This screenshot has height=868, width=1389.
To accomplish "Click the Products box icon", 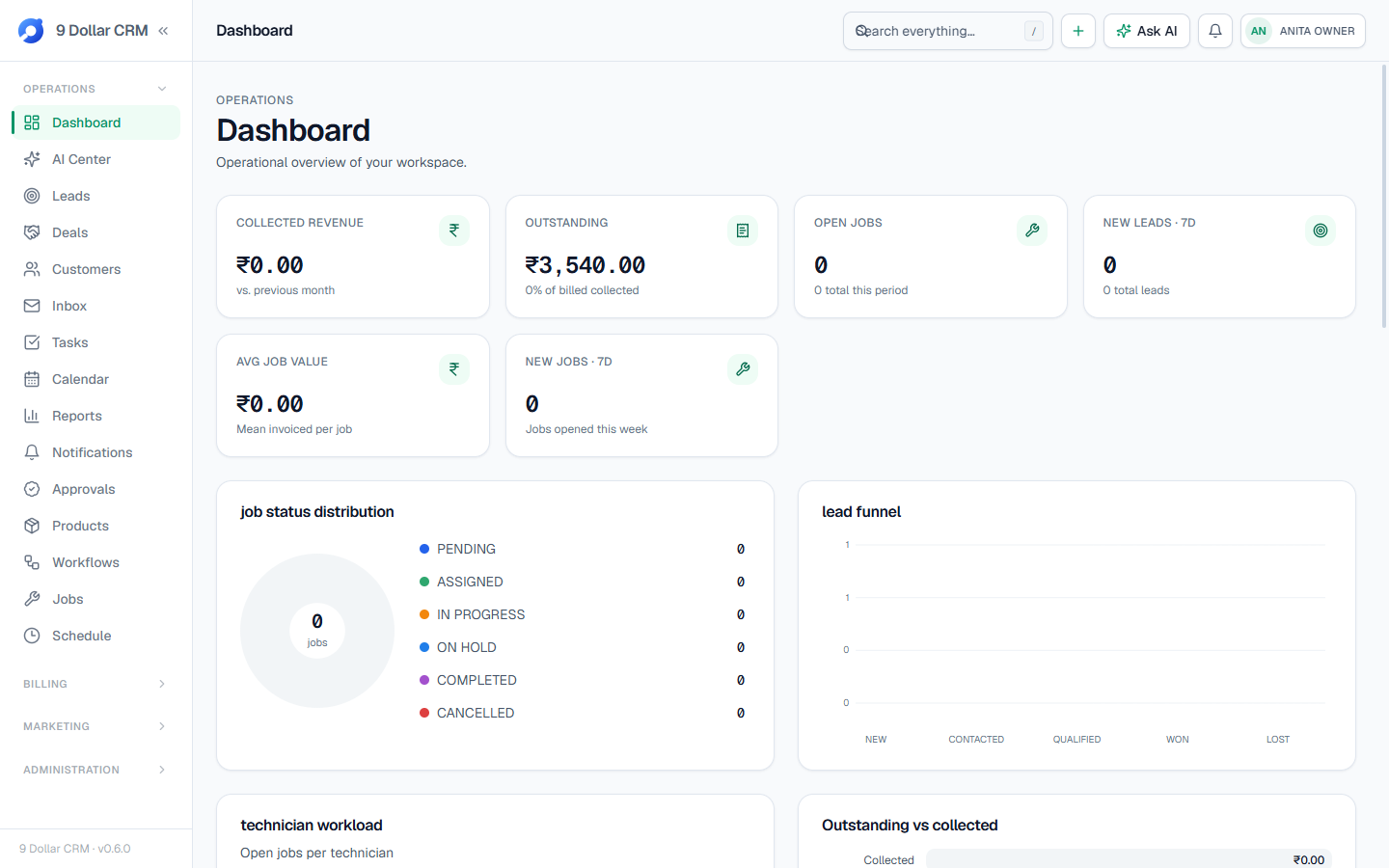I will [x=32, y=526].
